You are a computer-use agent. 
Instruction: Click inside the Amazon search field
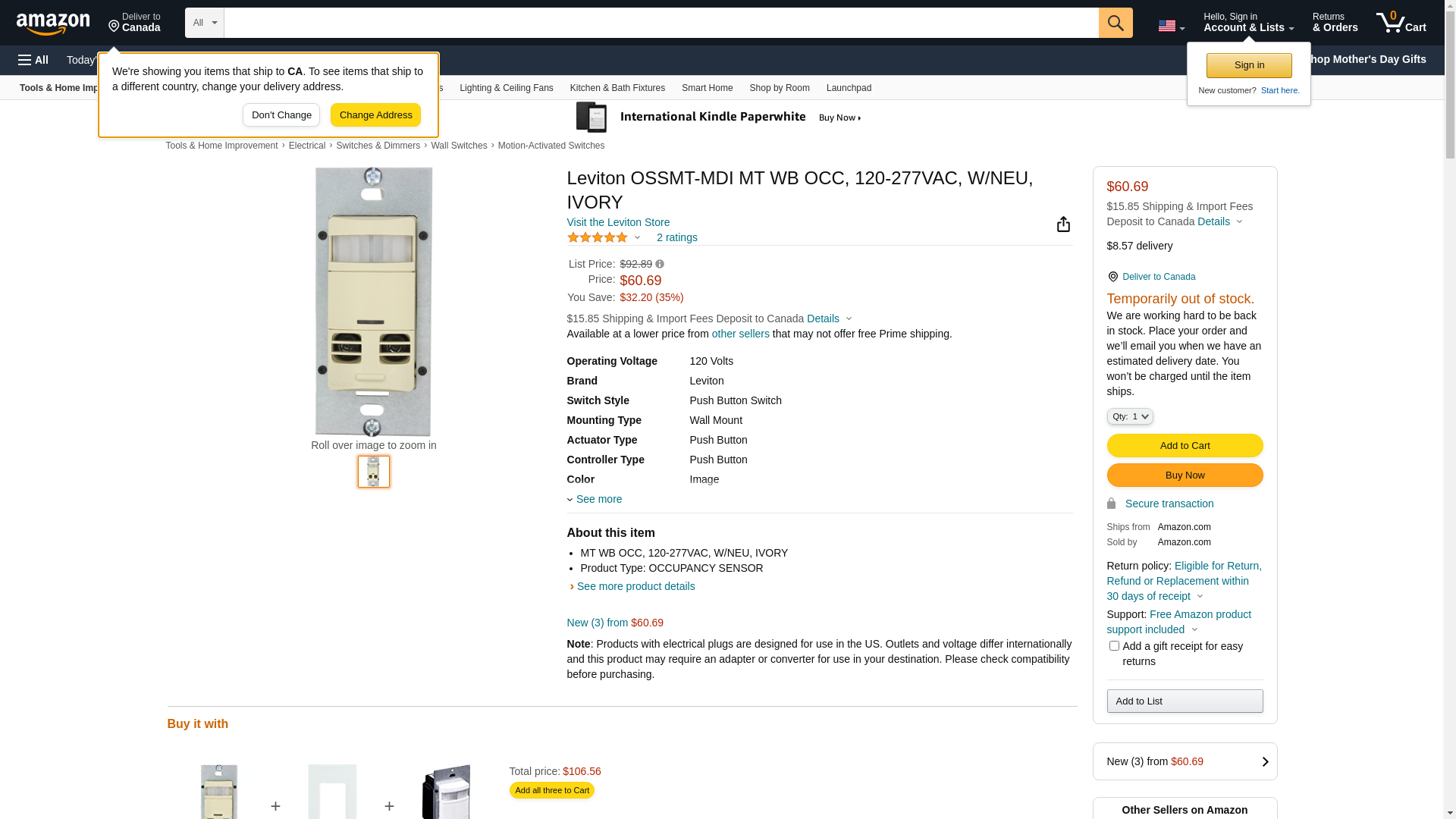(660, 23)
